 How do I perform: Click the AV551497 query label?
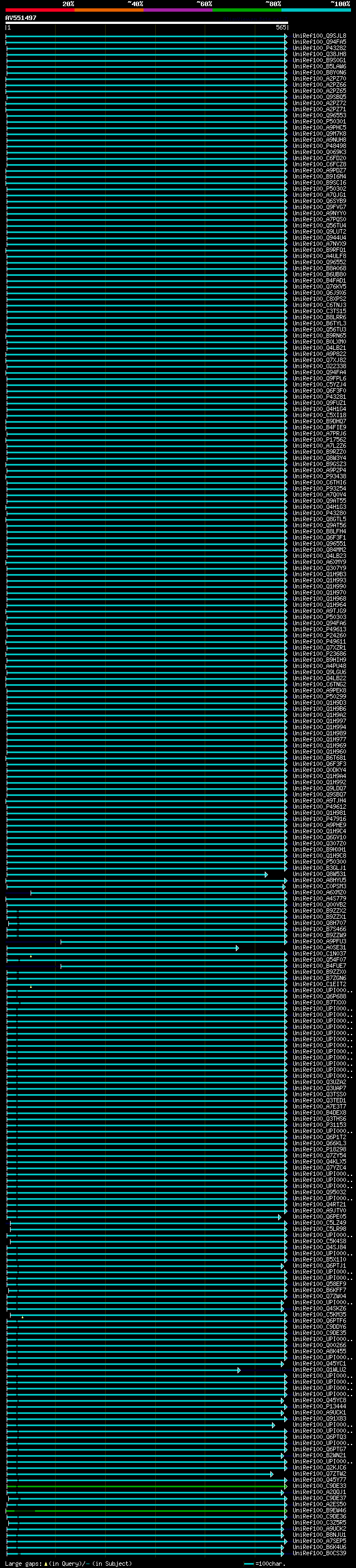point(21,18)
